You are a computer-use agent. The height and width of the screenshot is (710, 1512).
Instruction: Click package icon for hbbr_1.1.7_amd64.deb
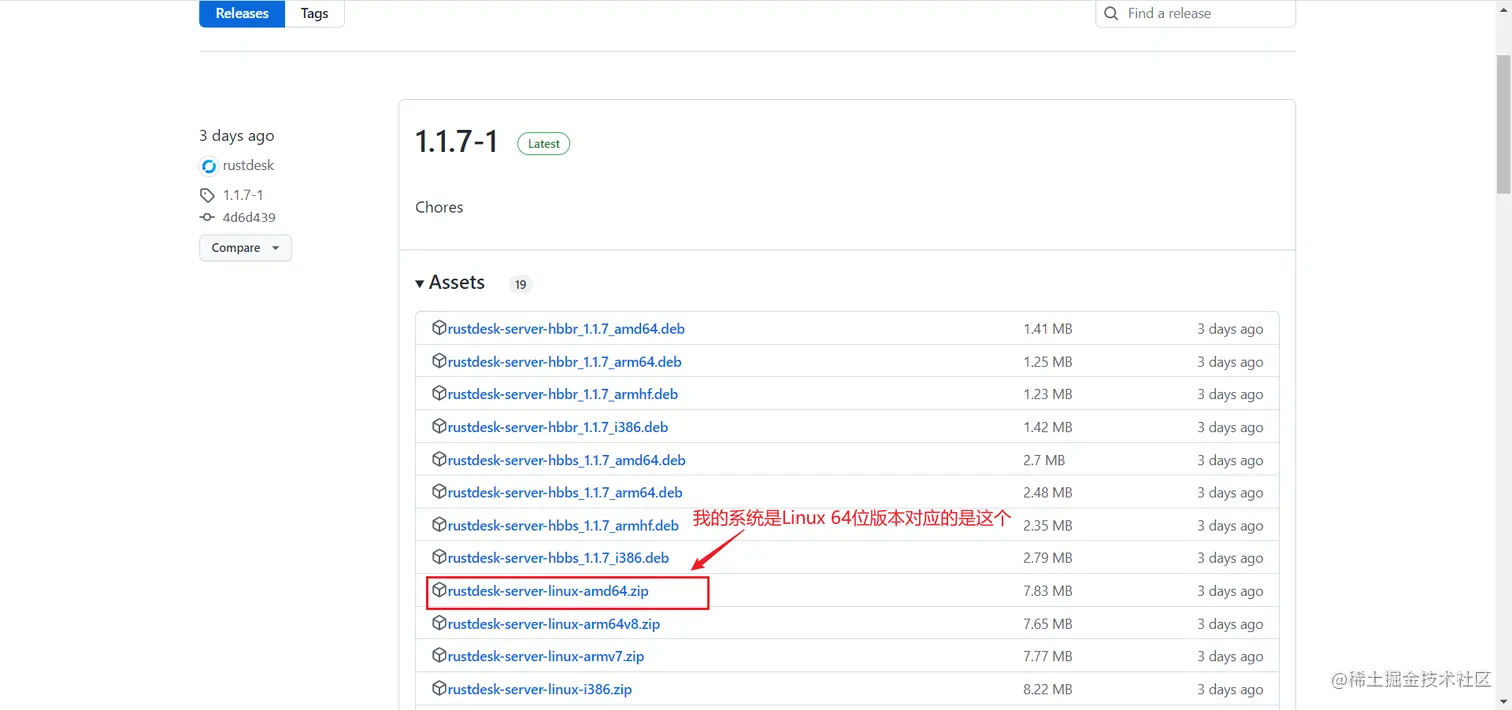(439, 327)
